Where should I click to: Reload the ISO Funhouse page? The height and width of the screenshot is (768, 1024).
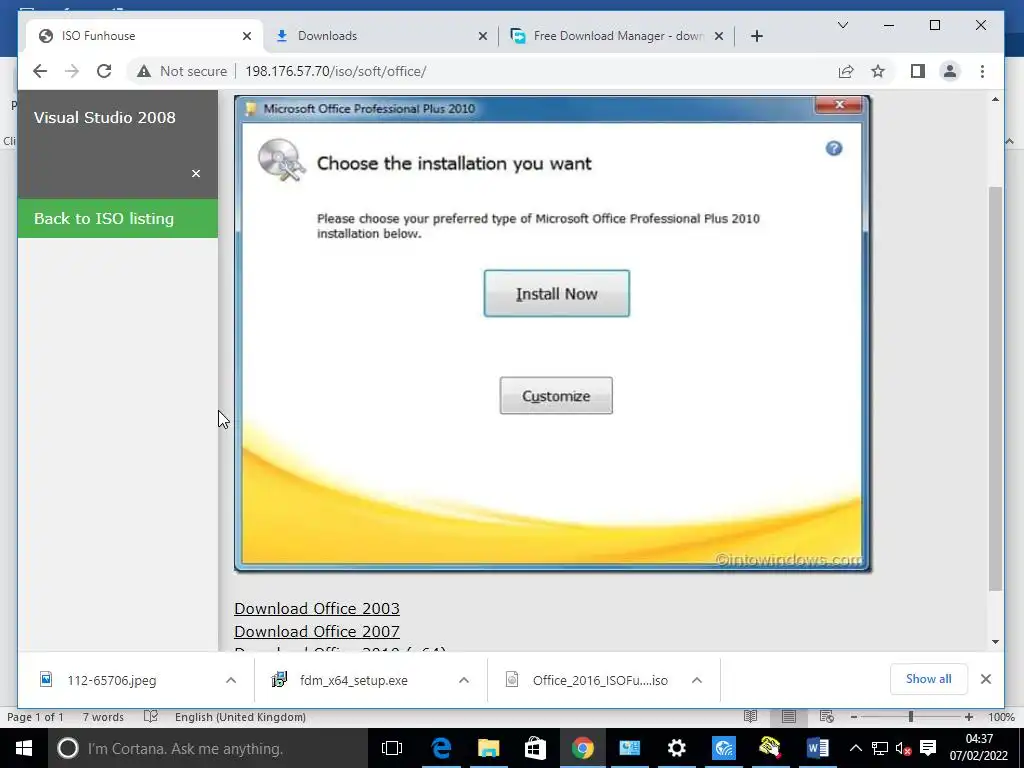[104, 71]
